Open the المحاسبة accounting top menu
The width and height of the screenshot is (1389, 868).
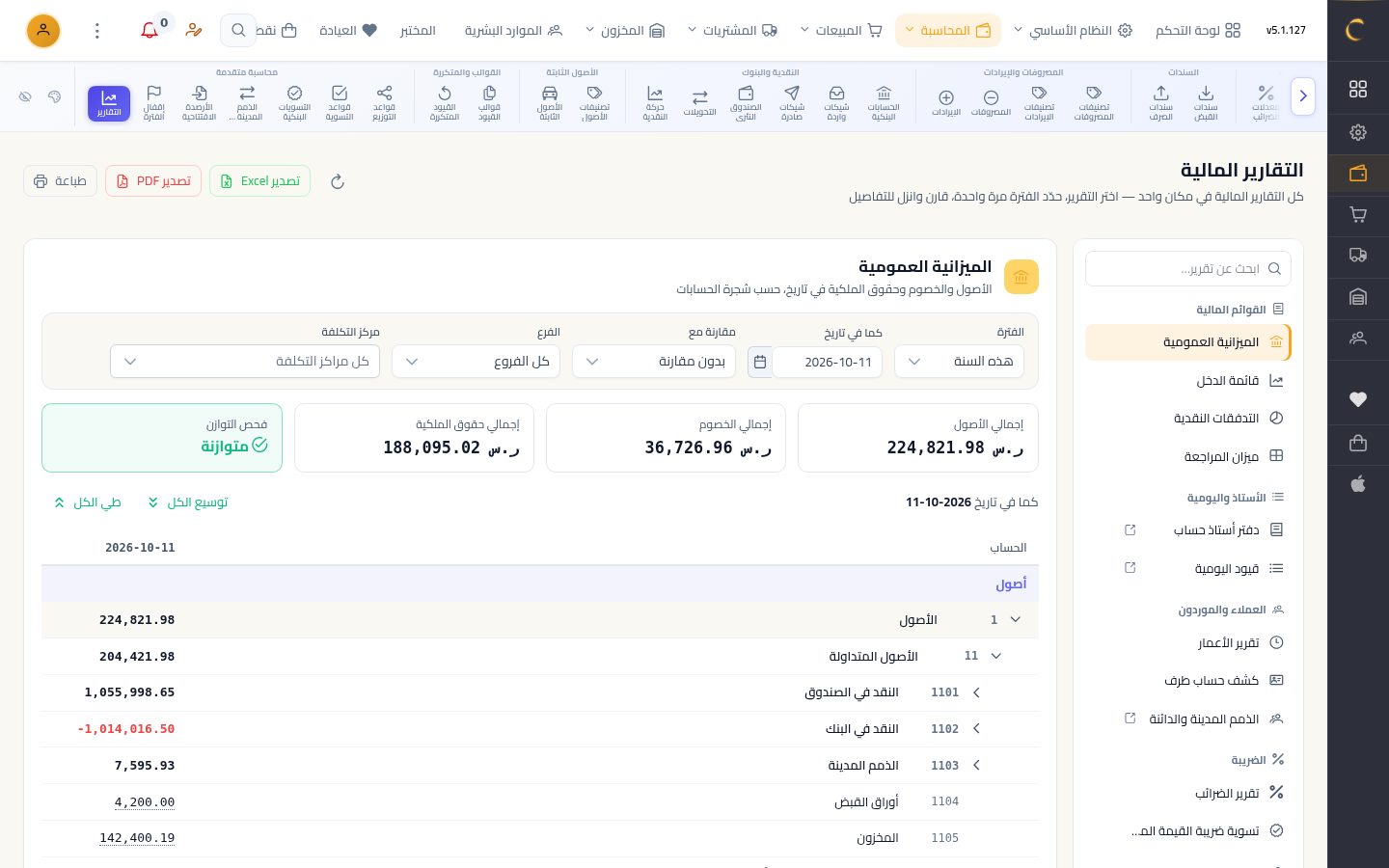click(948, 31)
